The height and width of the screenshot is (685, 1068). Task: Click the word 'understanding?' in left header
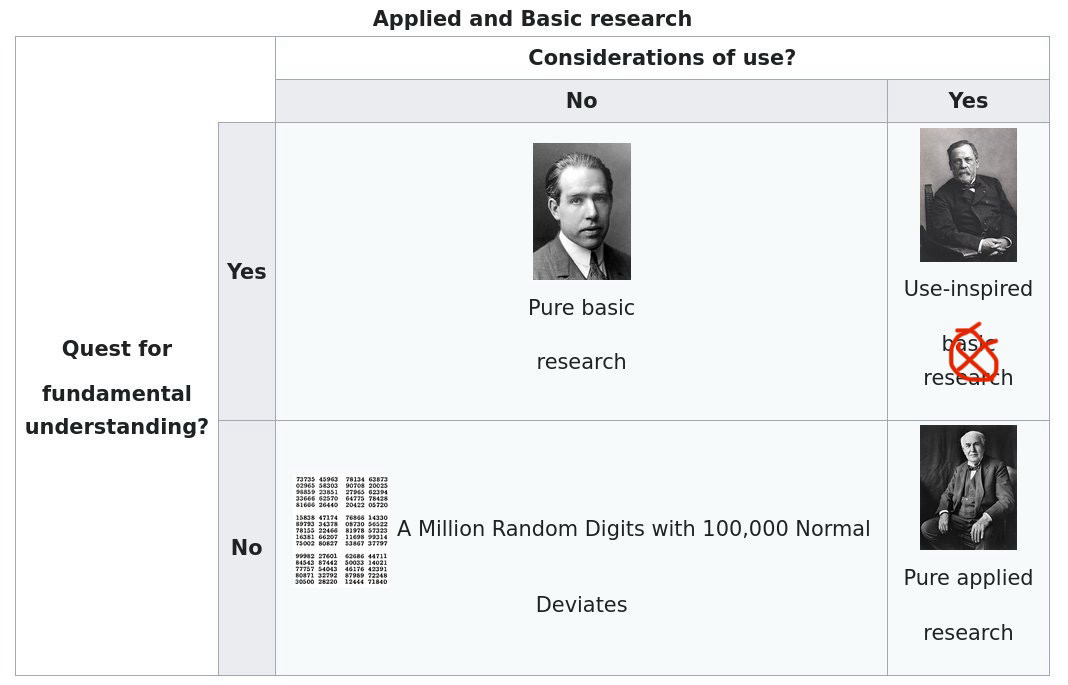pyautogui.click(x=117, y=427)
